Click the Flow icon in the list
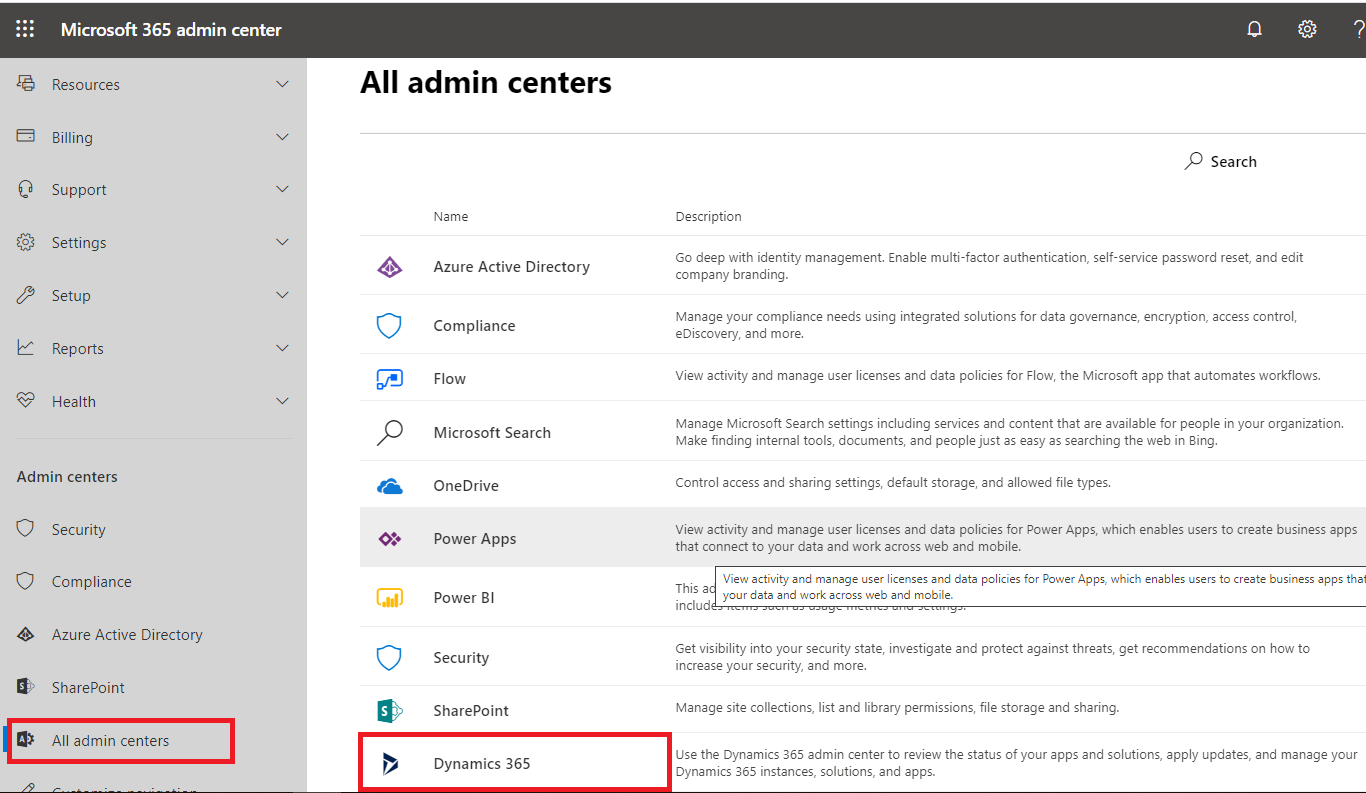Screen dimensions: 1366x793 [389, 379]
